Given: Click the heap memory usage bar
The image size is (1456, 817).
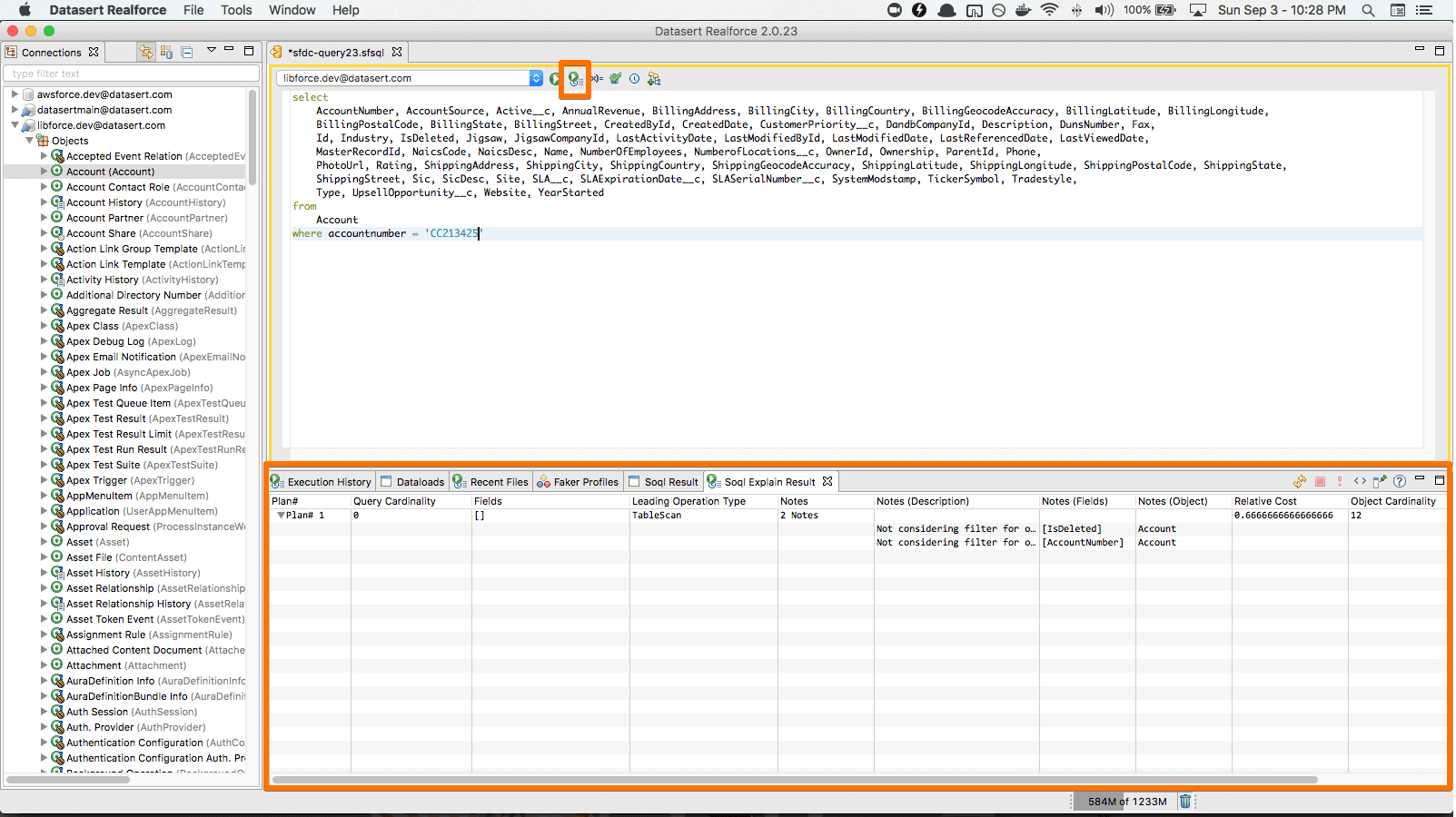Looking at the screenshot, I should [1126, 802].
